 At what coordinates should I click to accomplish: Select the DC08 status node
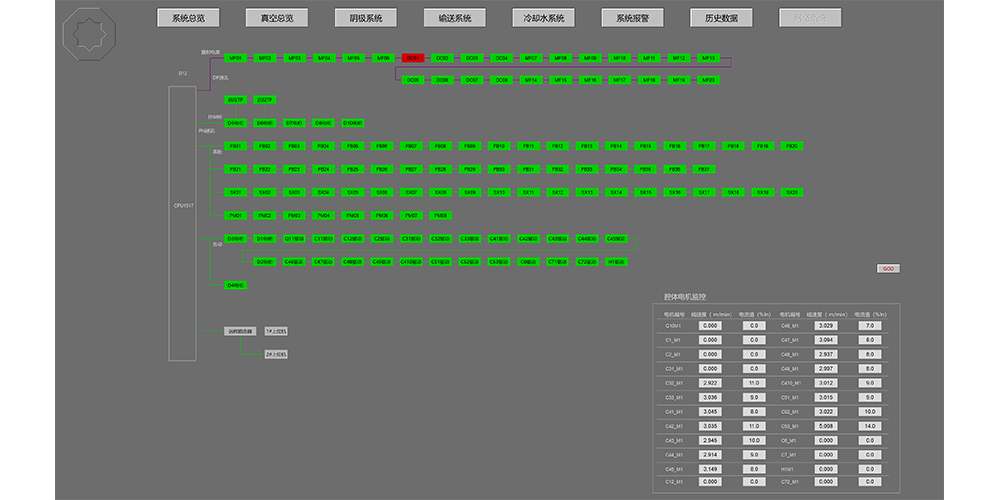pyautogui.click(x=502, y=80)
